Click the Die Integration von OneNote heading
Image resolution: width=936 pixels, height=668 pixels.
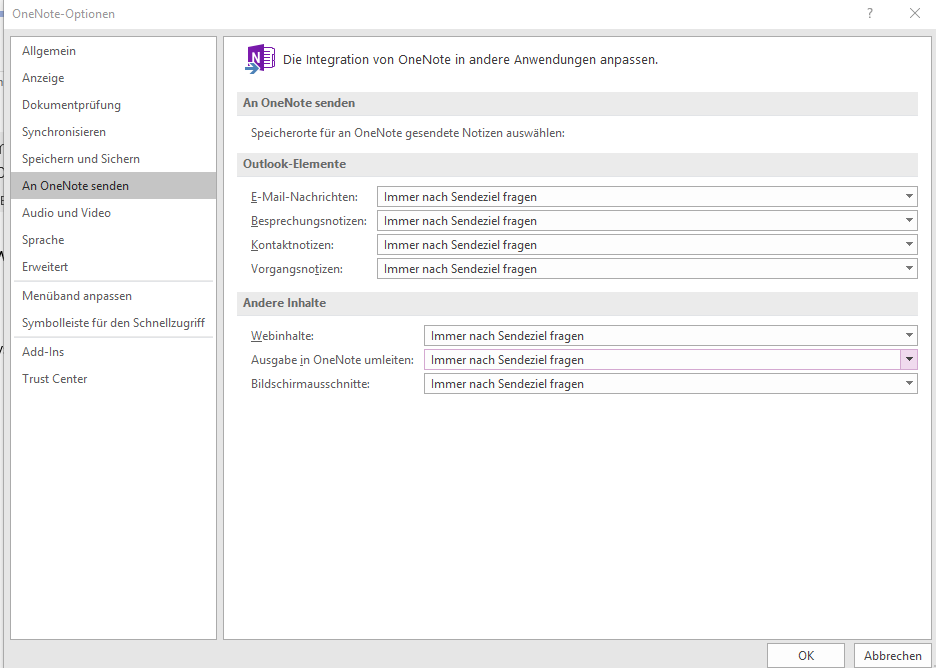(x=470, y=60)
